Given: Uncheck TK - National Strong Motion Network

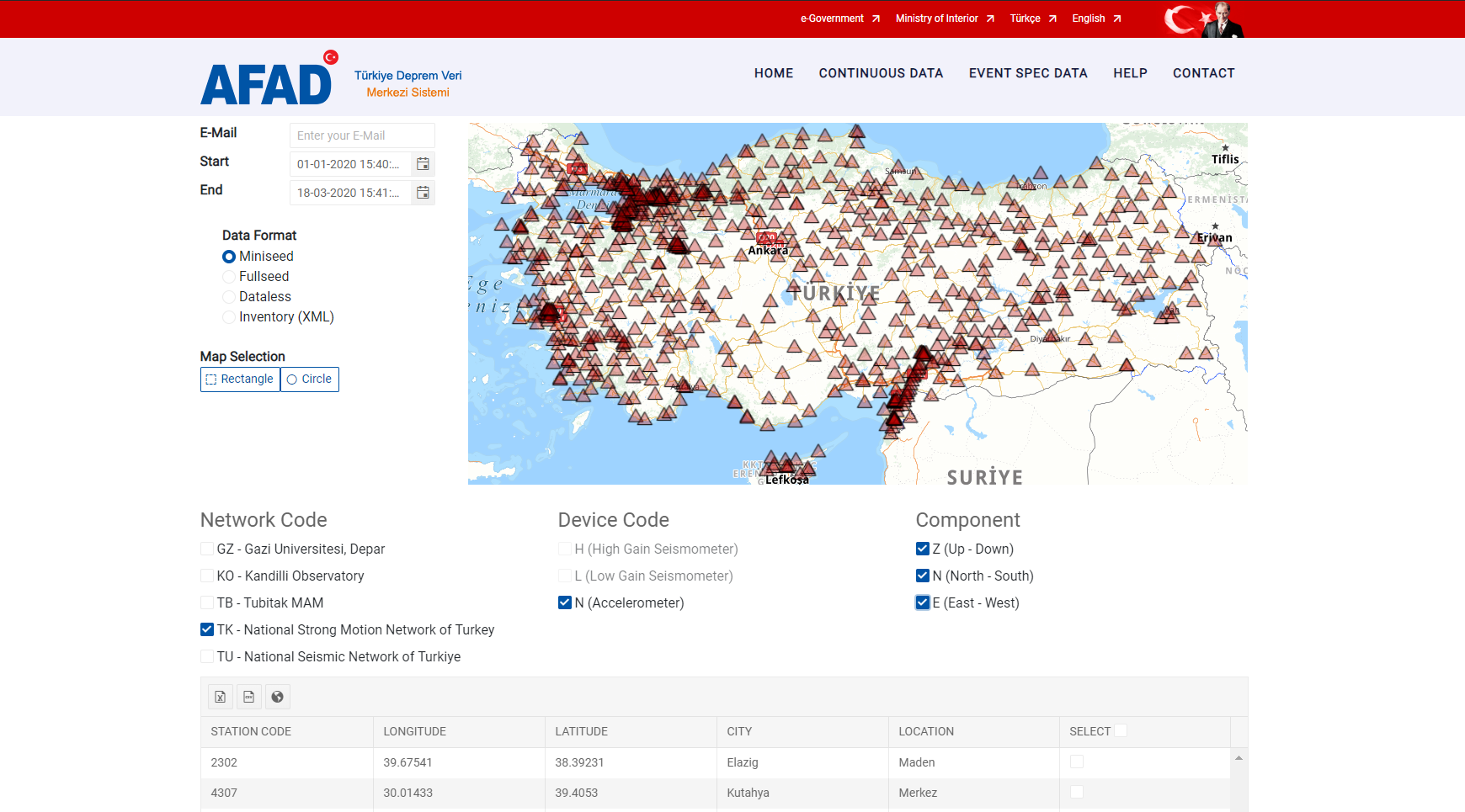Looking at the screenshot, I should click(x=207, y=629).
